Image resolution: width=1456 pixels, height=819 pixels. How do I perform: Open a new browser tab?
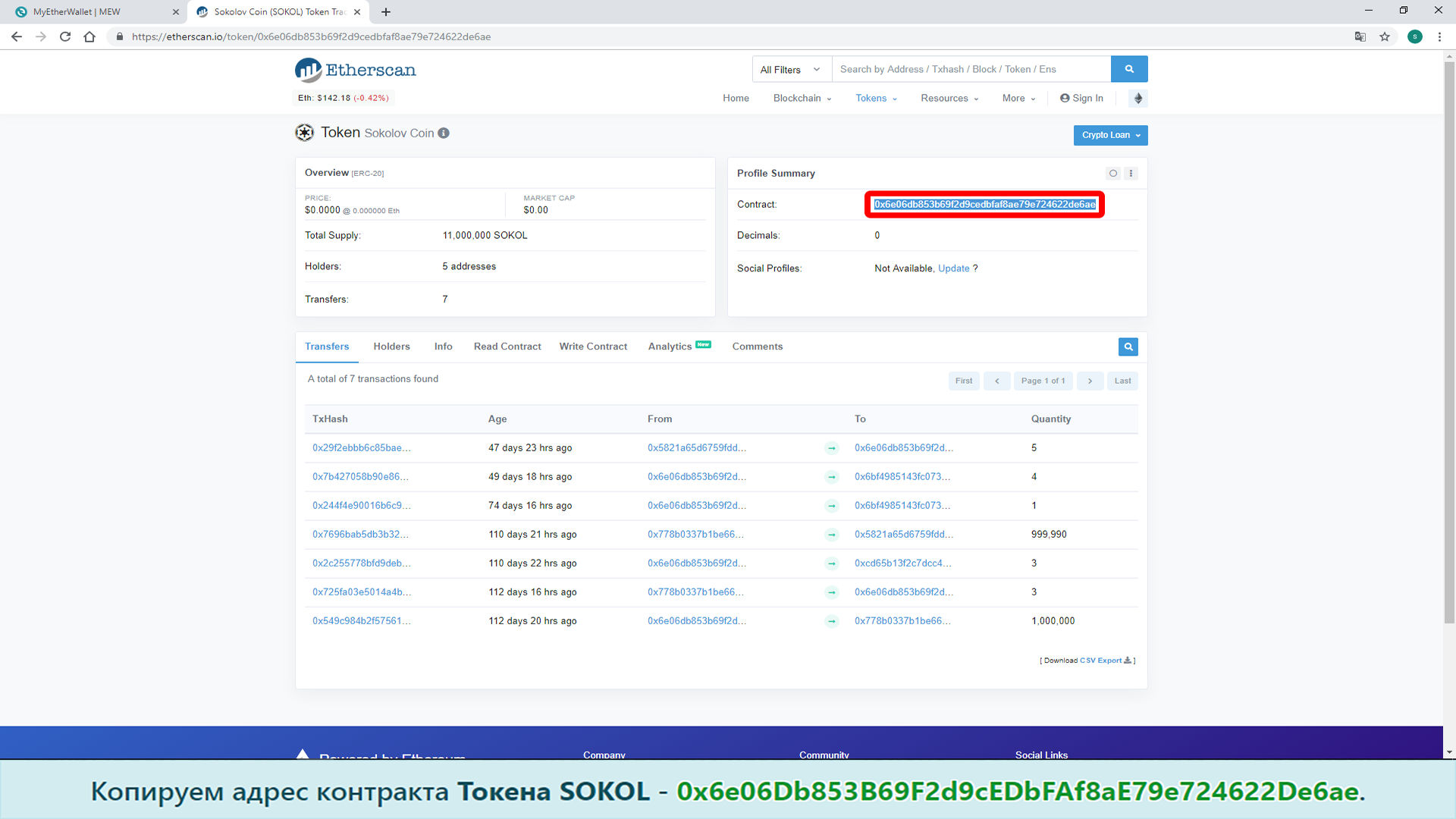click(386, 12)
